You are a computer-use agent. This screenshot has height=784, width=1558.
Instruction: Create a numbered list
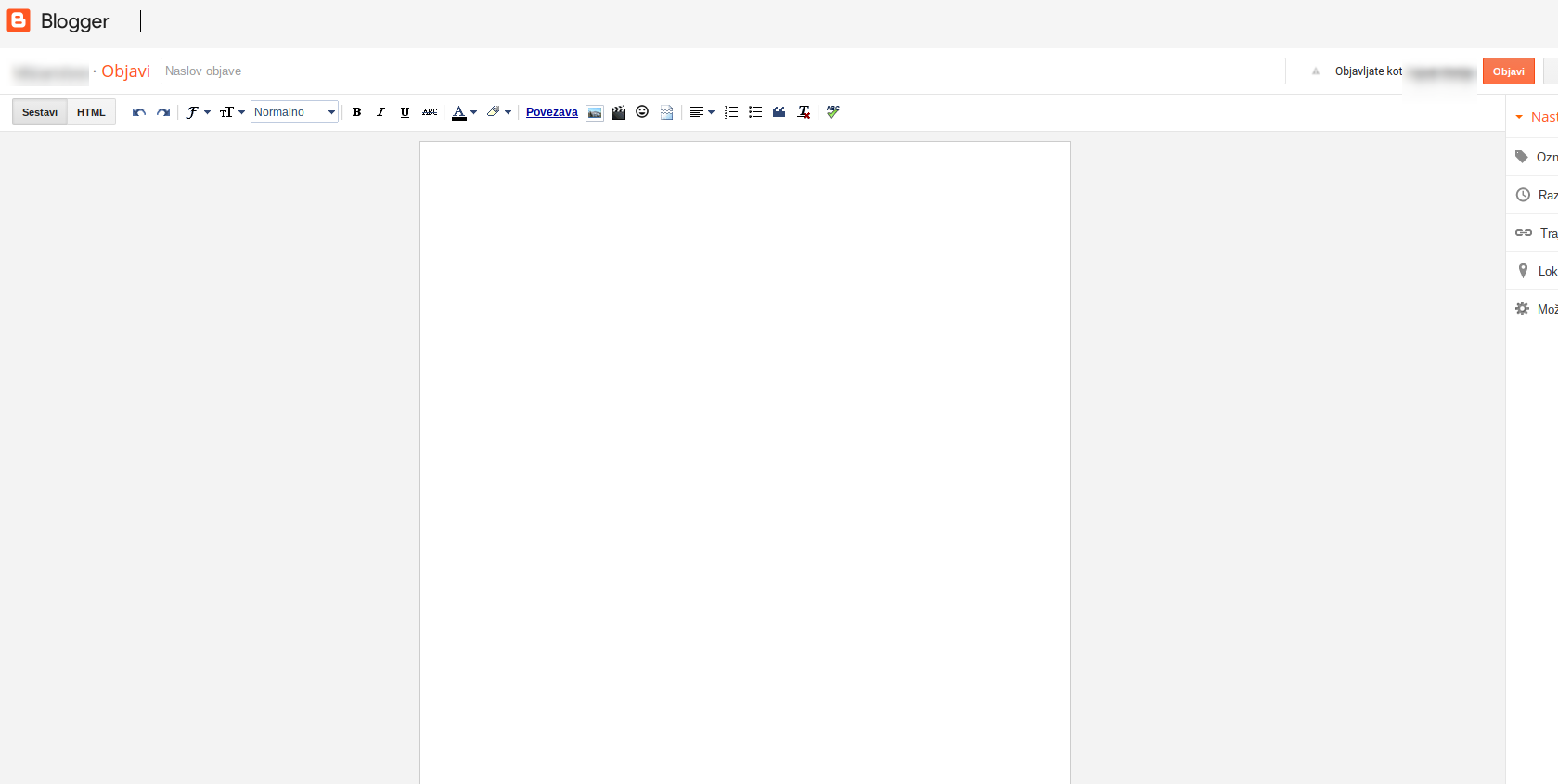tap(731, 112)
